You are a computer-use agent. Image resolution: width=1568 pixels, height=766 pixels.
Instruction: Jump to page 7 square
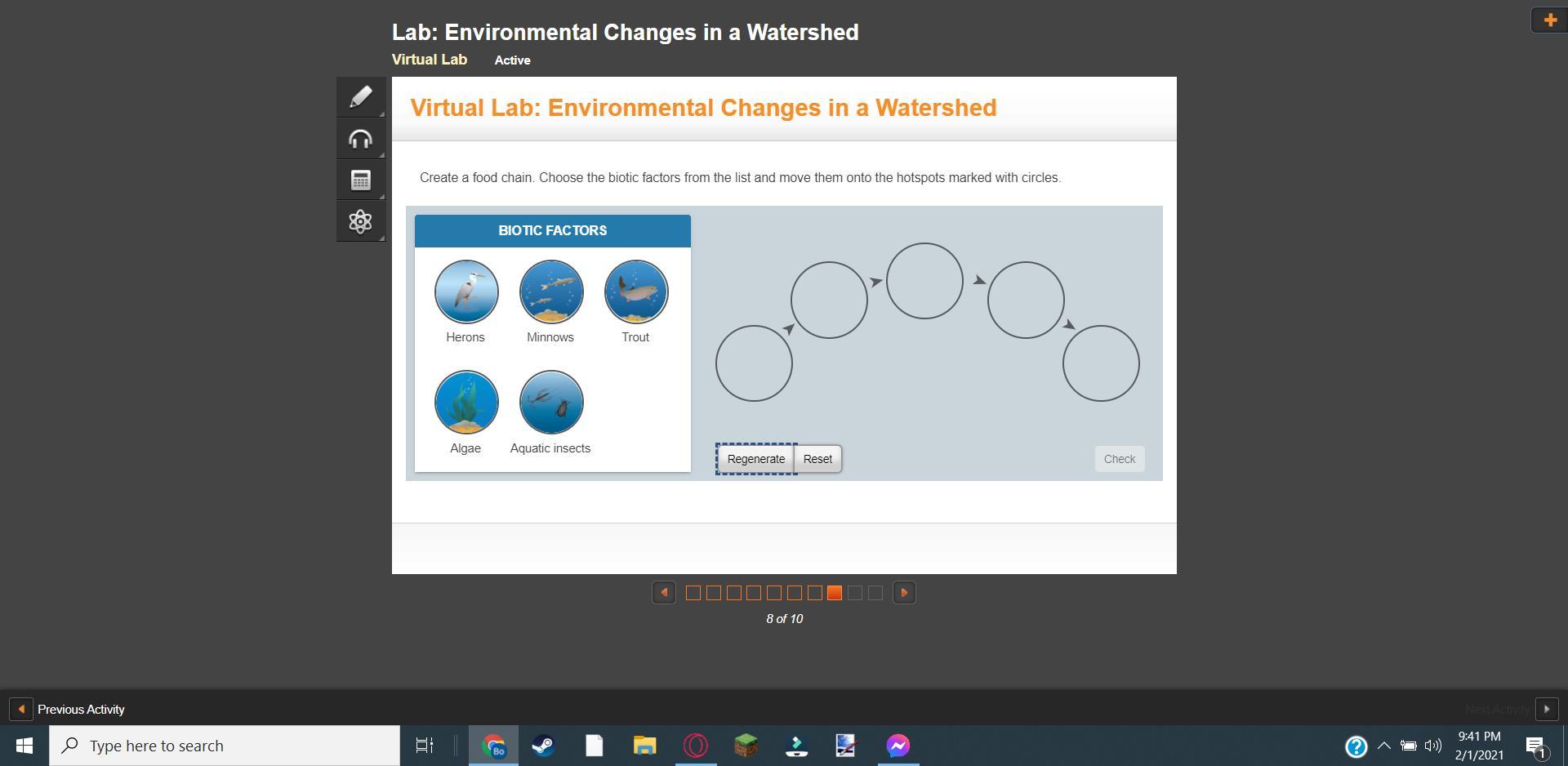(x=815, y=593)
